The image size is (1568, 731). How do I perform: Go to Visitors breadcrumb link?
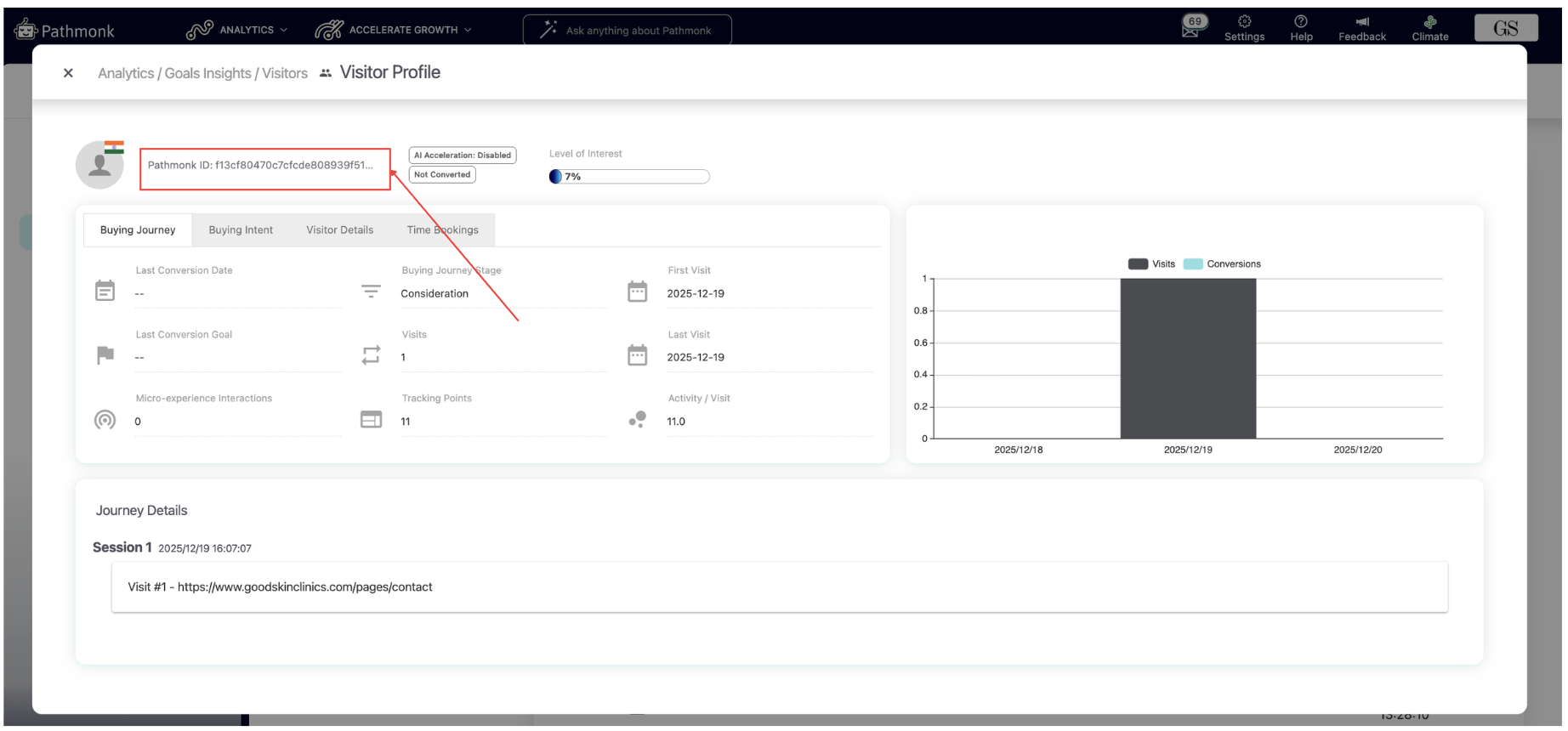285,73
